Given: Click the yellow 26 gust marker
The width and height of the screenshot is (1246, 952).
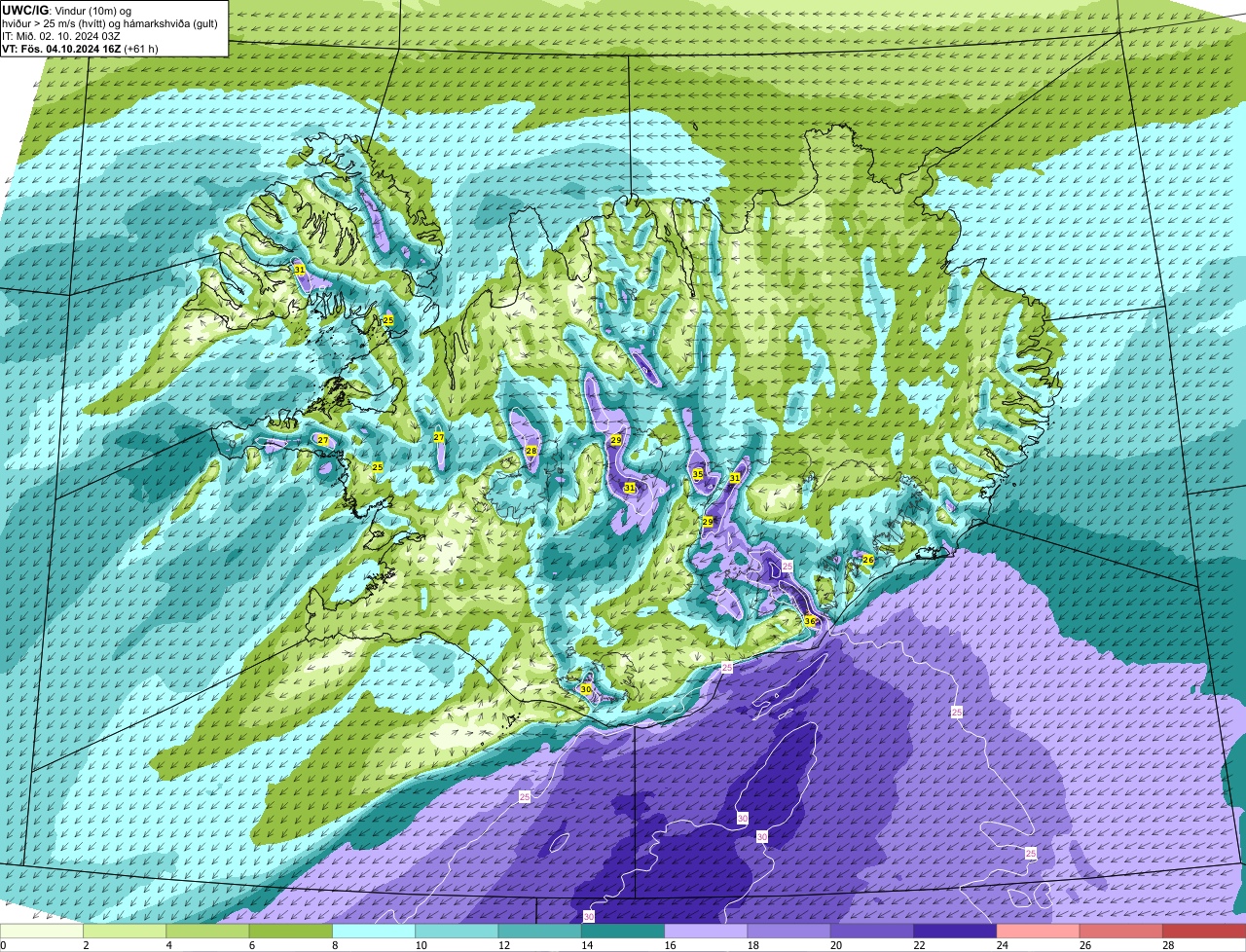Looking at the screenshot, I should pyautogui.click(x=868, y=560).
